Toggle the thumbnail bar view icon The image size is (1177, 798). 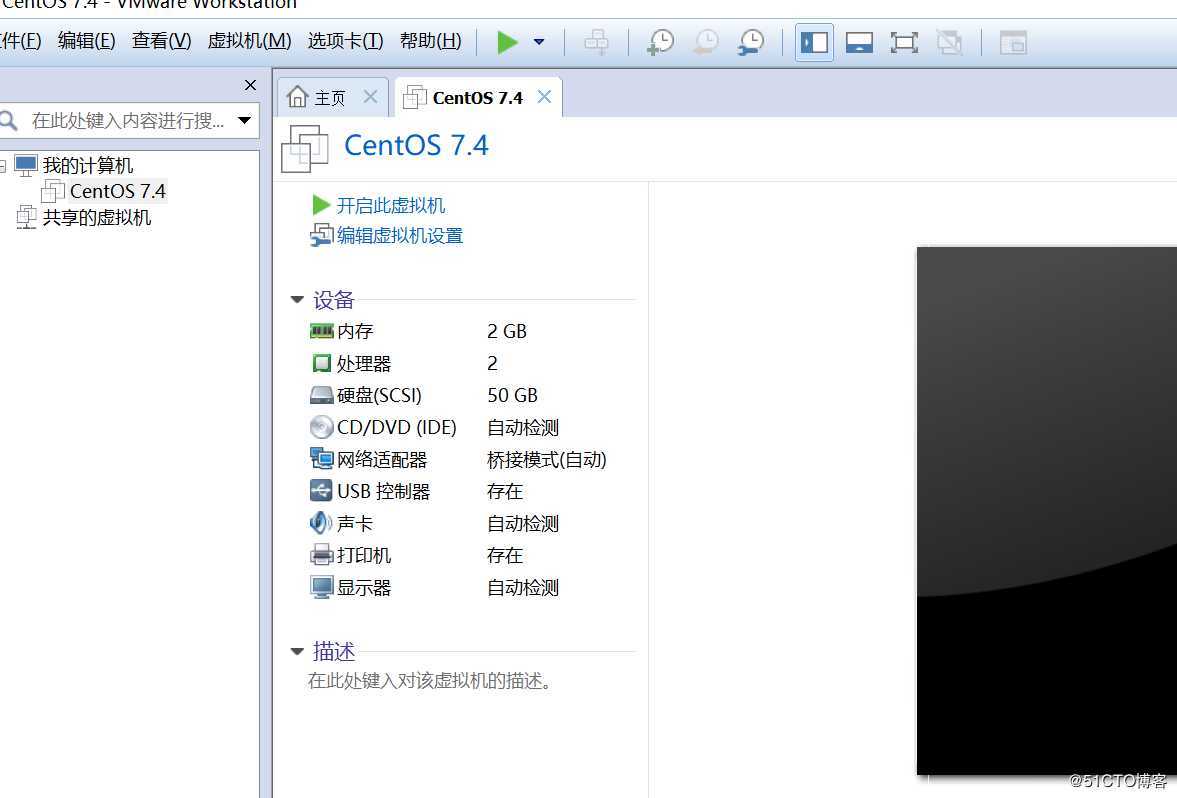(x=859, y=42)
